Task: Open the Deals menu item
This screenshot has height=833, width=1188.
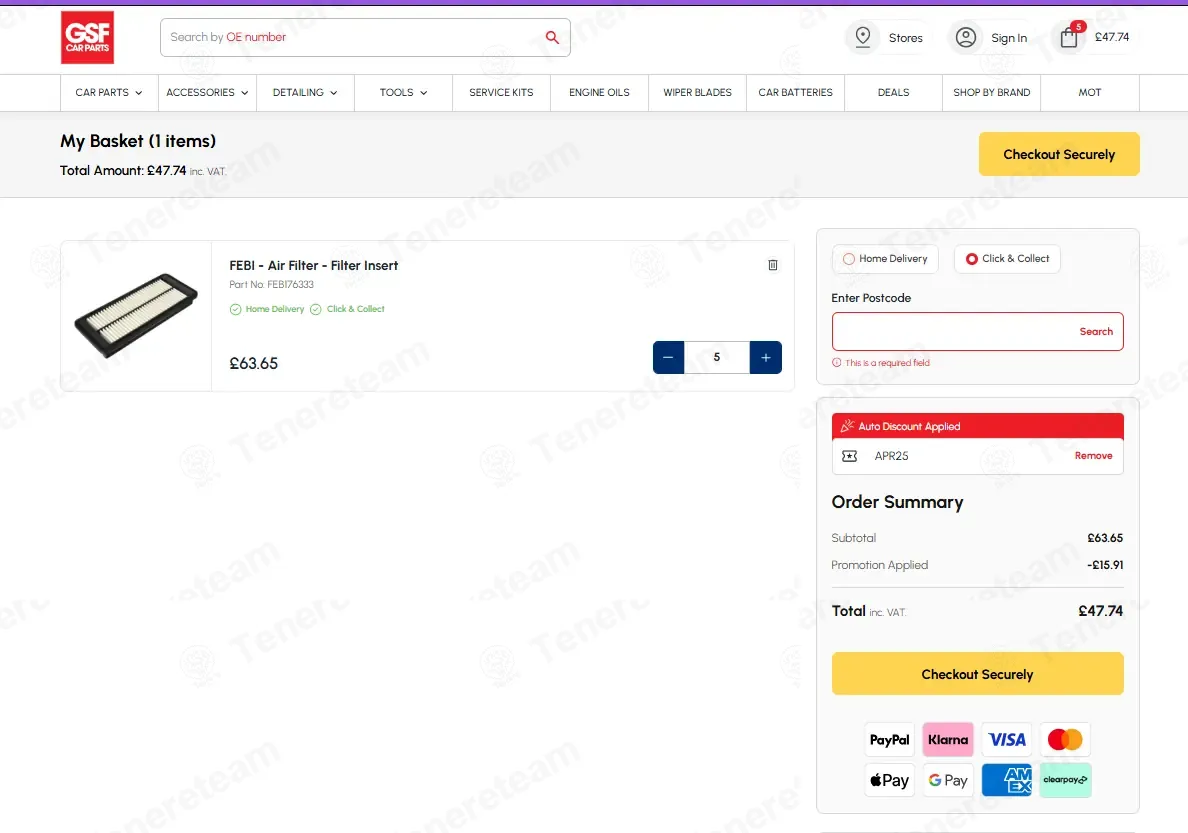Action: pyautogui.click(x=893, y=92)
